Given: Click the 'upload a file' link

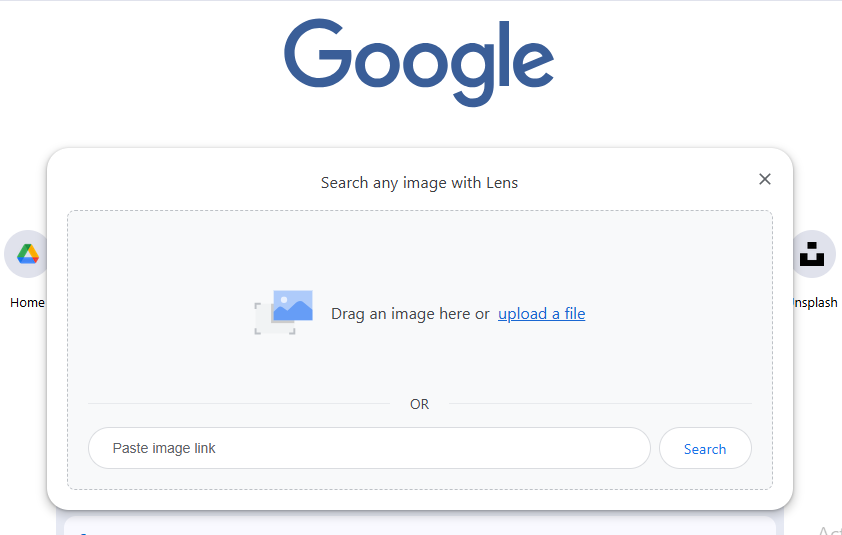Looking at the screenshot, I should pos(541,314).
